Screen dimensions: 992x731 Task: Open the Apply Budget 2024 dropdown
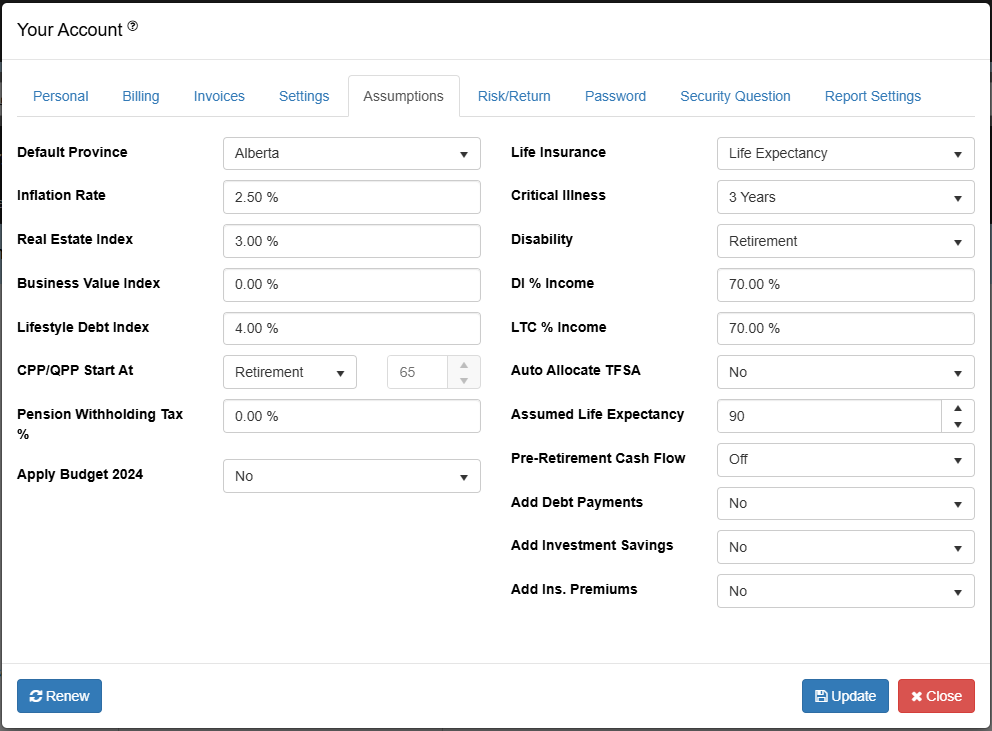[351, 476]
